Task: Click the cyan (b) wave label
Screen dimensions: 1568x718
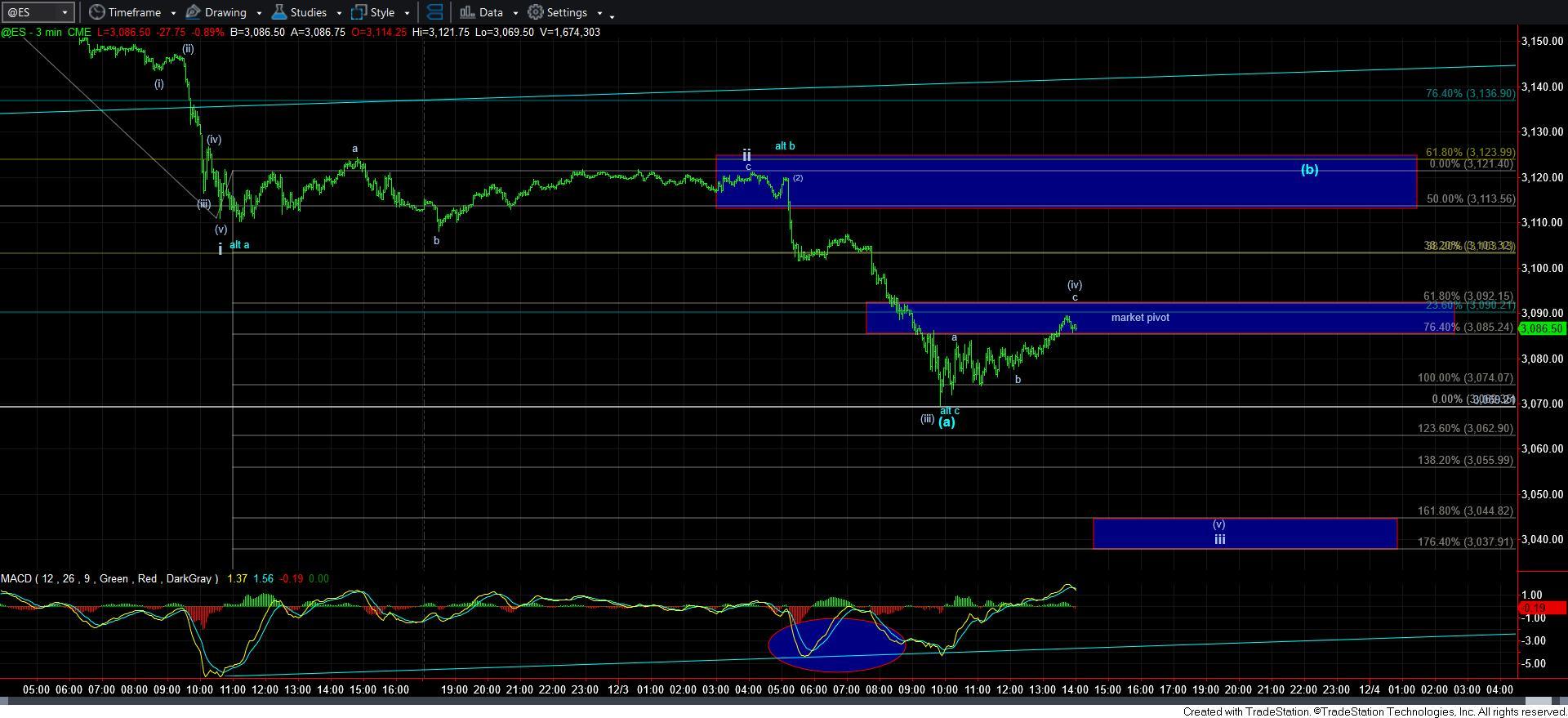Action: pos(1309,170)
